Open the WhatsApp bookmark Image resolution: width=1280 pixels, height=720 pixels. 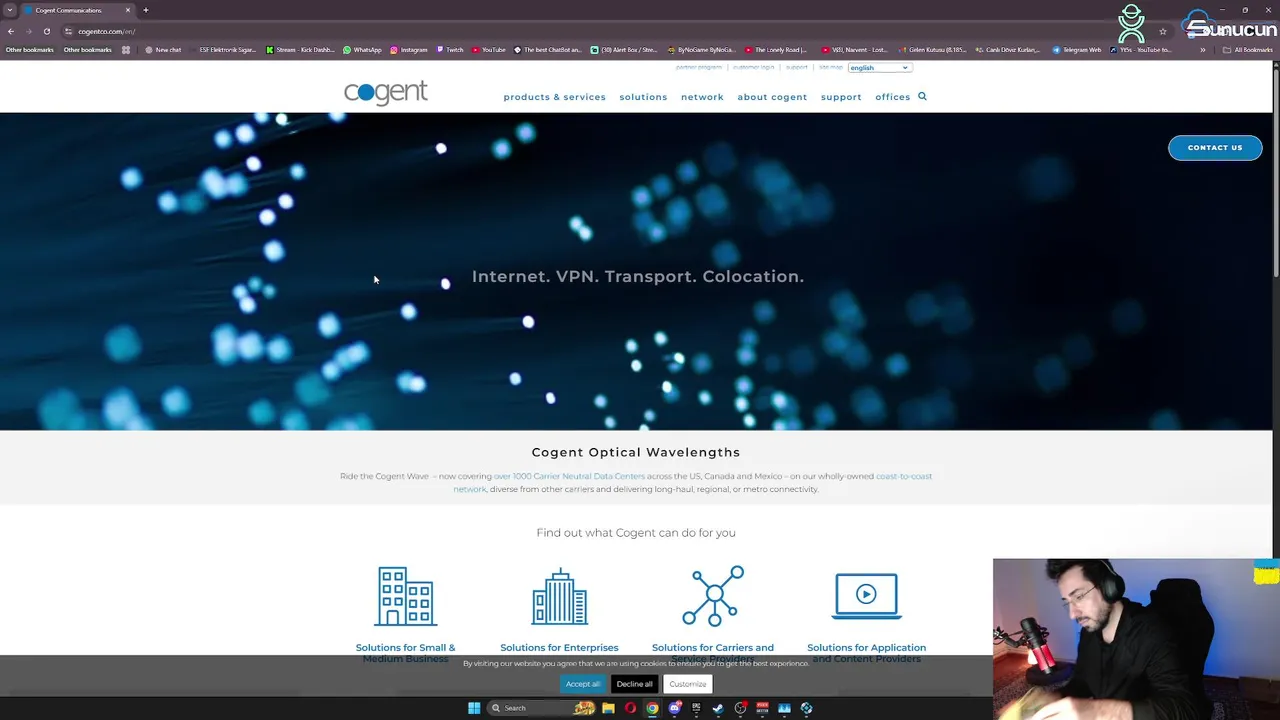[362, 50]
